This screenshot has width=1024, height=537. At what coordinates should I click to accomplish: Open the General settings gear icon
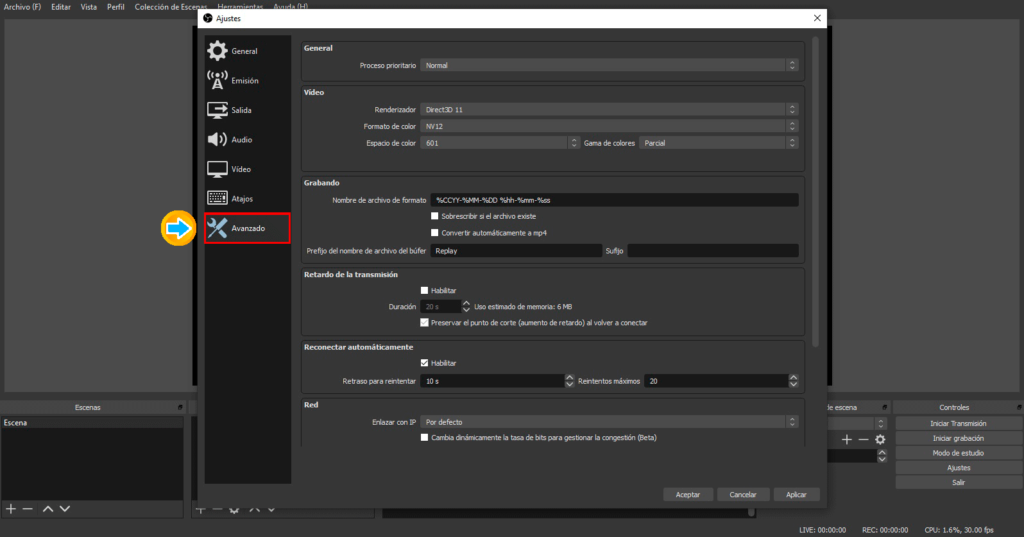[x=217, y=51]
